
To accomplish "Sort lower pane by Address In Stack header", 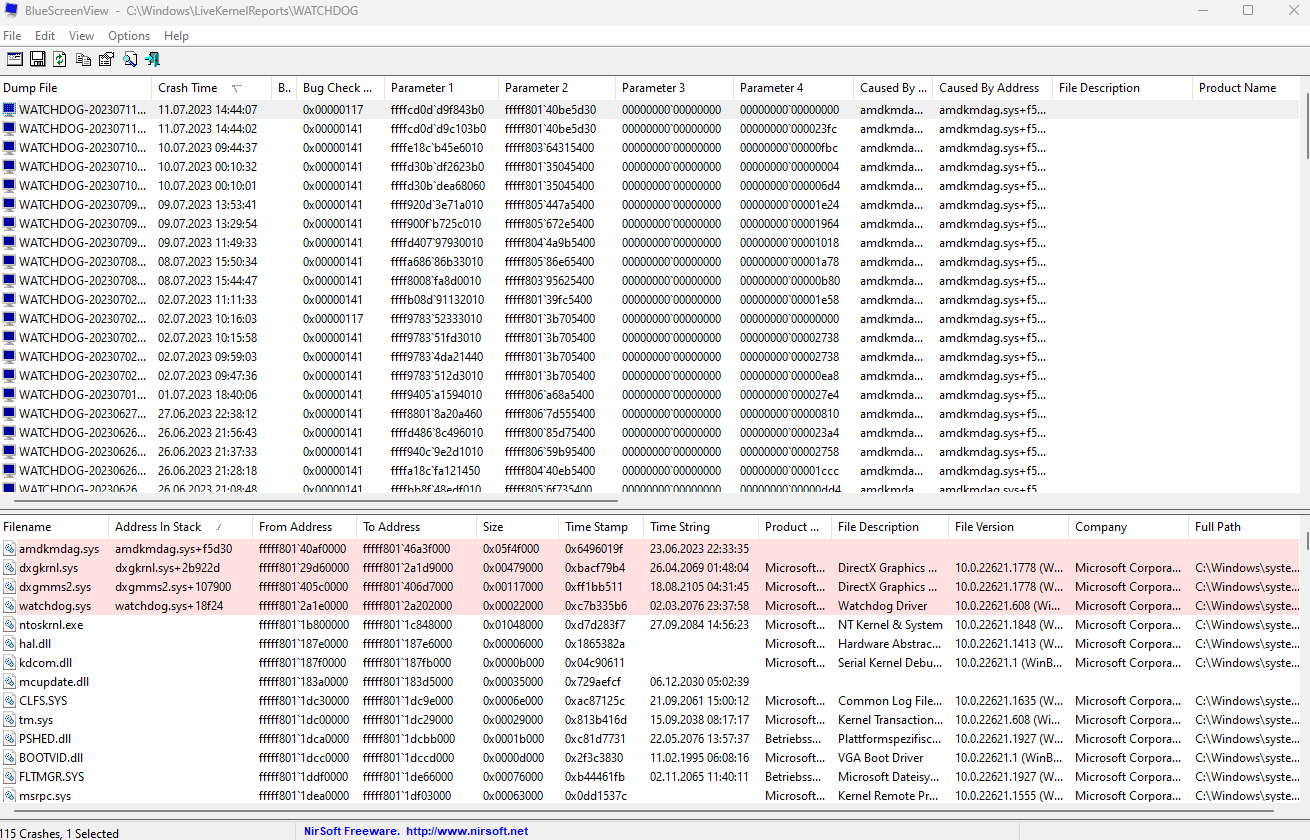I will [x=180, y=527].
